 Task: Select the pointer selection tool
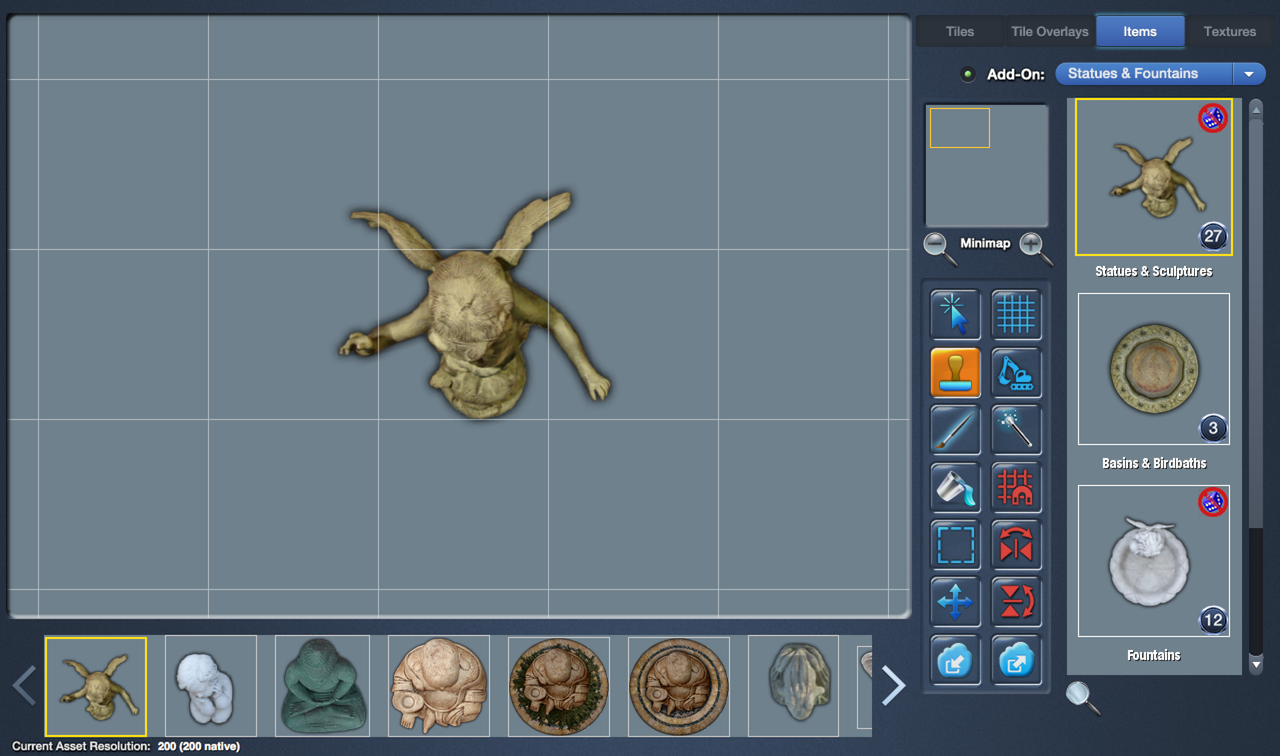point(955,315)
